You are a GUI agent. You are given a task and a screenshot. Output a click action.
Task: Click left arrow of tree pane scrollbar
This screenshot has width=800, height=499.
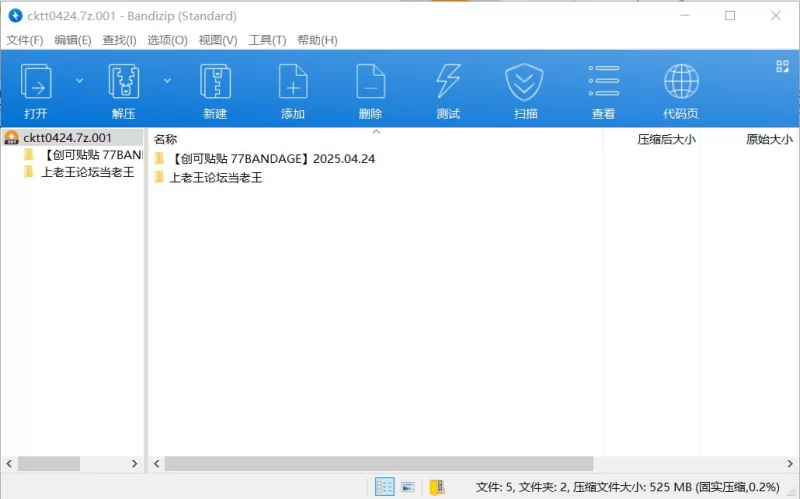[9, 464]
